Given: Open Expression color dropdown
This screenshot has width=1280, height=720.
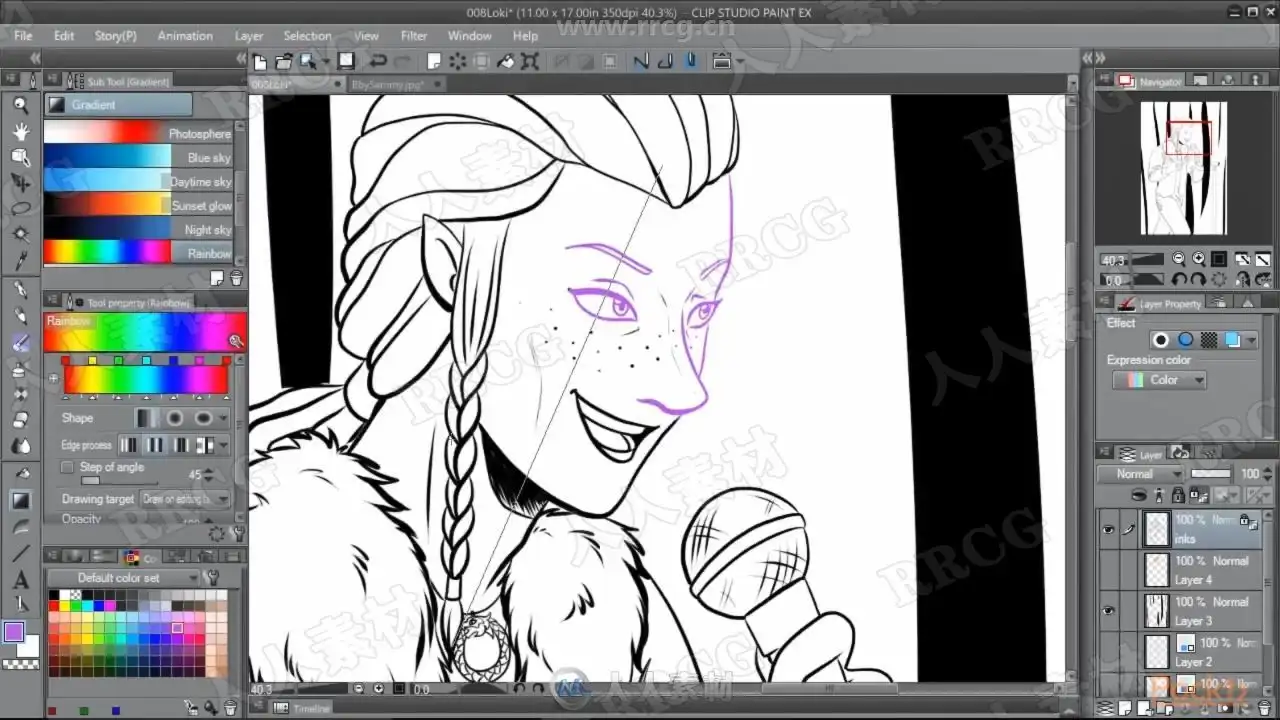Looking at the screenshot, I should click(x=1160, y=380).
